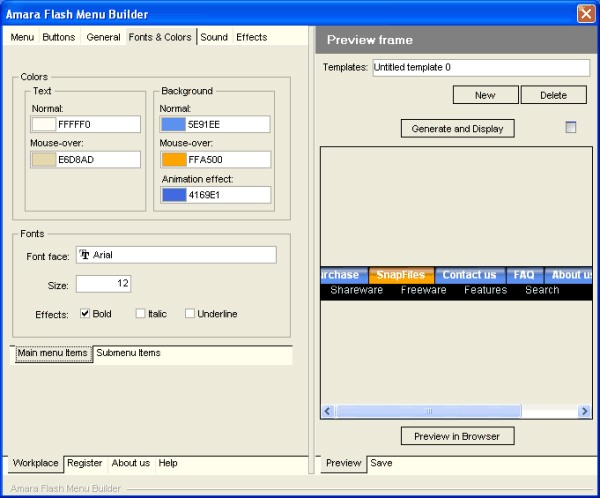Switch to the Effects tab
600x498 pixels.
pos(251,37)
